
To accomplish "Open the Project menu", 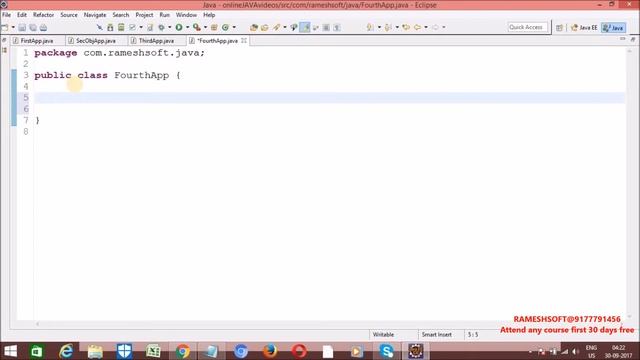I will coord(144,15).
